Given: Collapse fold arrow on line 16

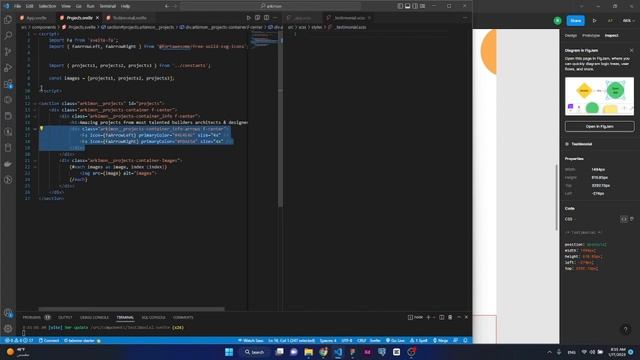Looking at the screenshot, I should pos(35,129).
